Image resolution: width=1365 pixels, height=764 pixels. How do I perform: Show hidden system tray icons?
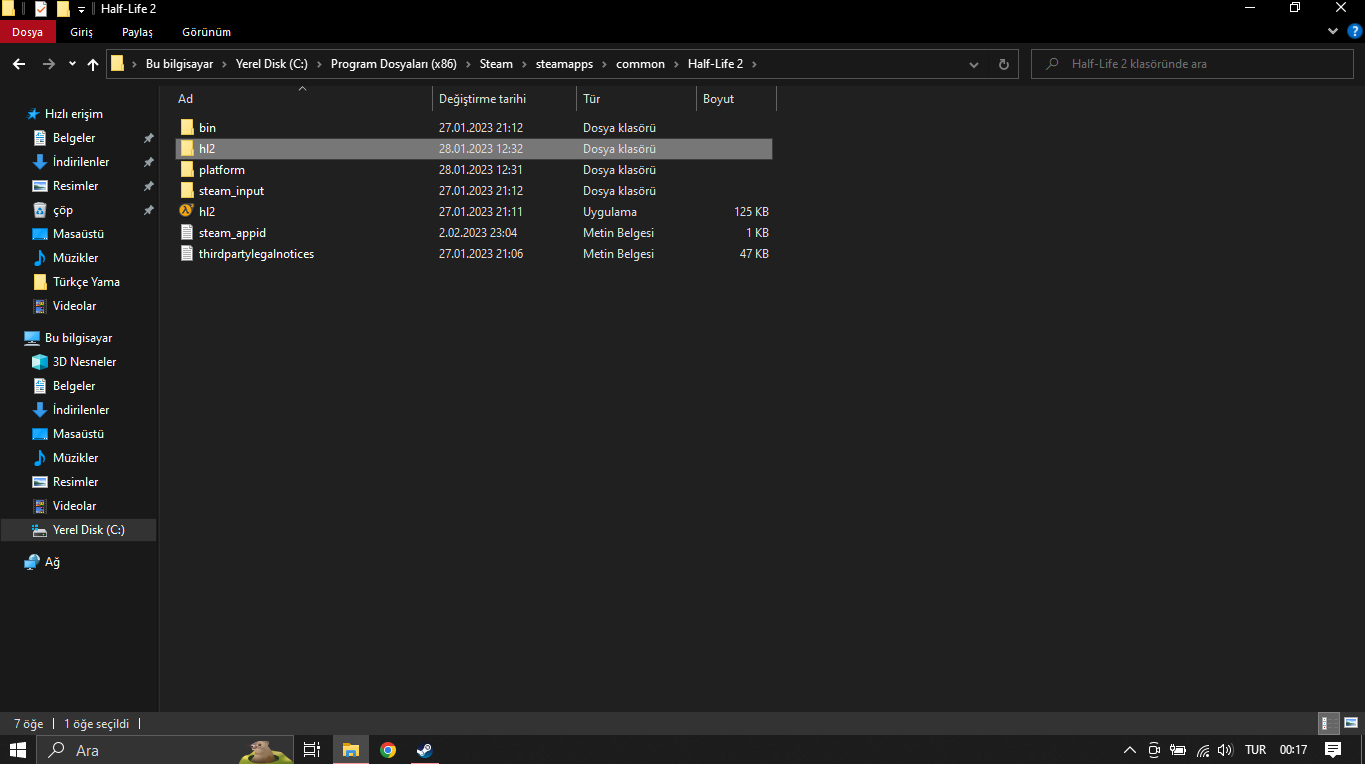pos(1130,750)
